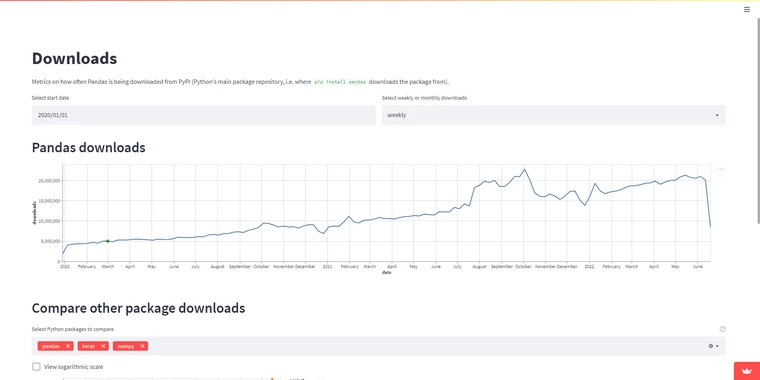Click the help icon above package selector

pos(723,329)
